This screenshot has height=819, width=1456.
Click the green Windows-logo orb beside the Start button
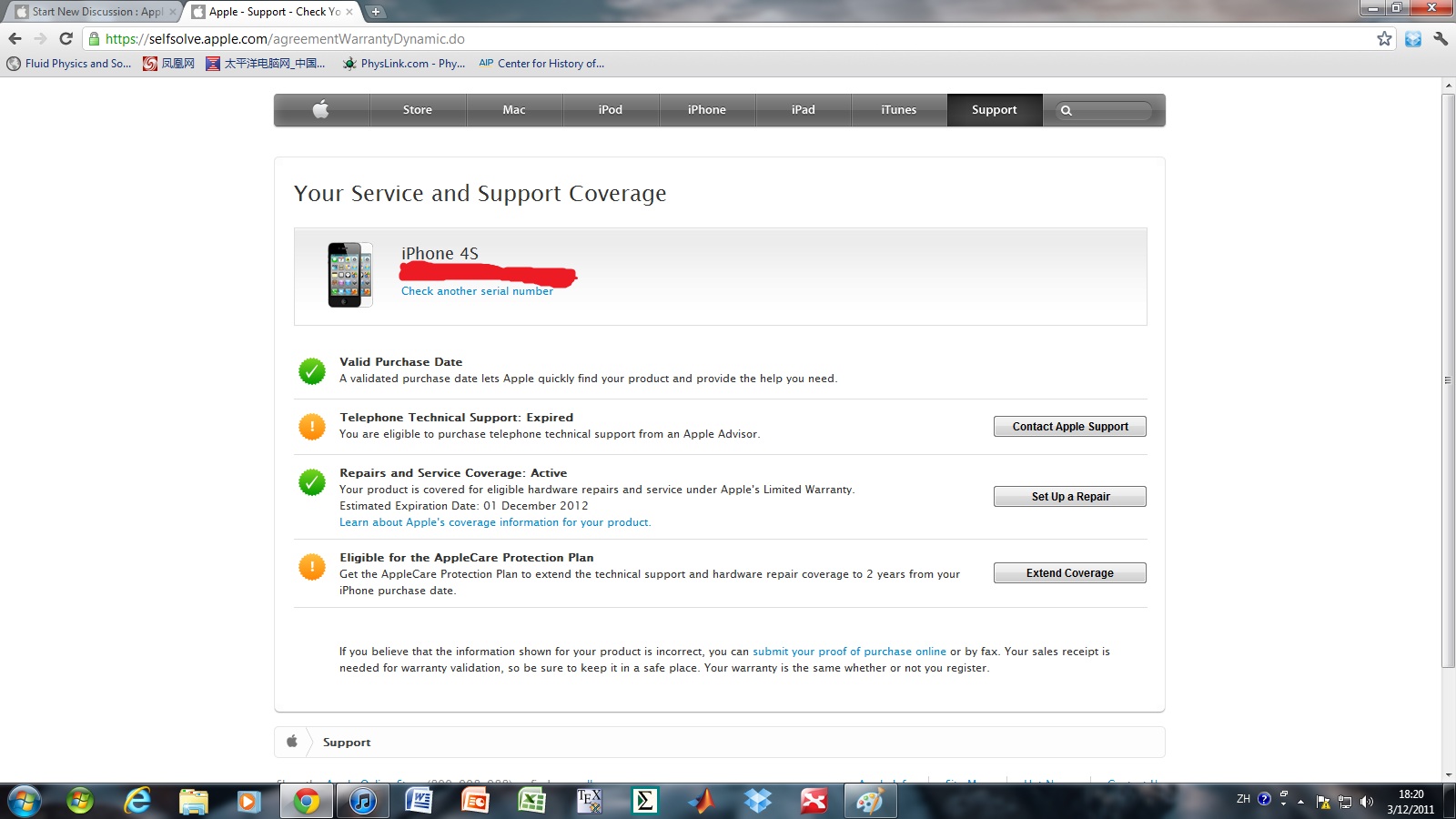pos(80,801)
